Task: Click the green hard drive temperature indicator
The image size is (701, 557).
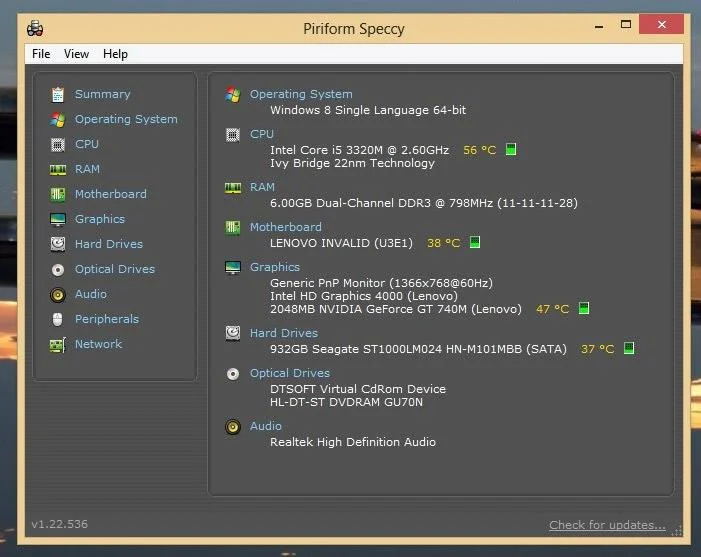Action: coord(629,348)
